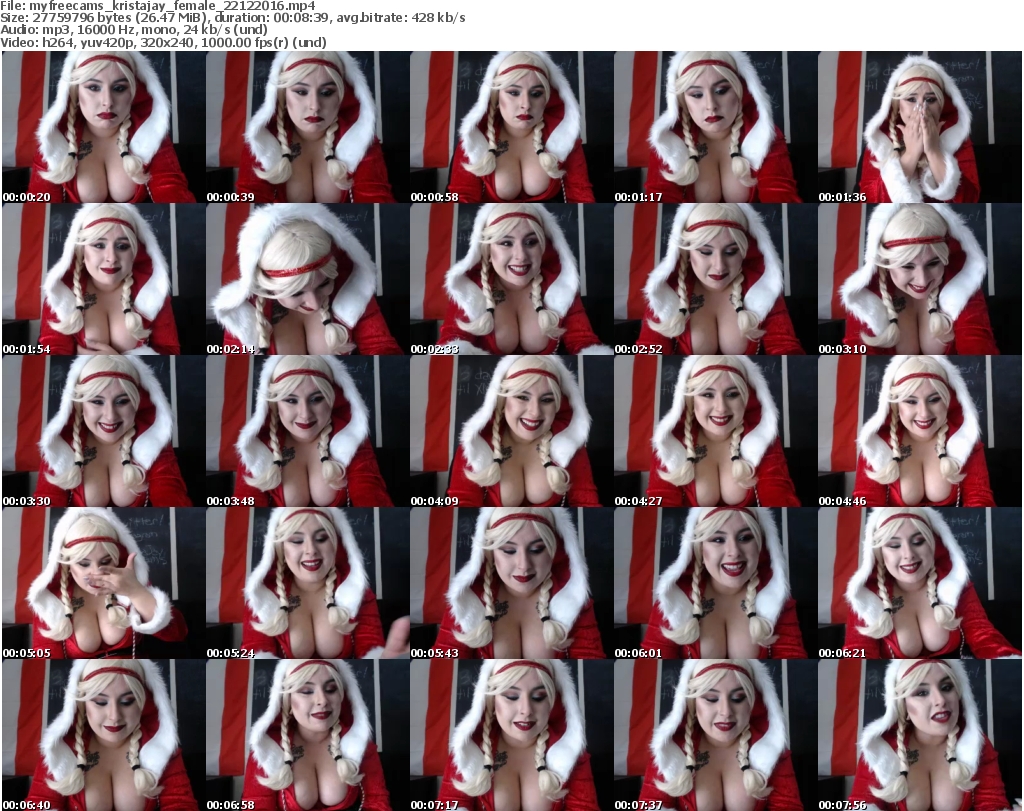
Task: Open the frame timestamped 00:01:54
Action: click(103, 279)
